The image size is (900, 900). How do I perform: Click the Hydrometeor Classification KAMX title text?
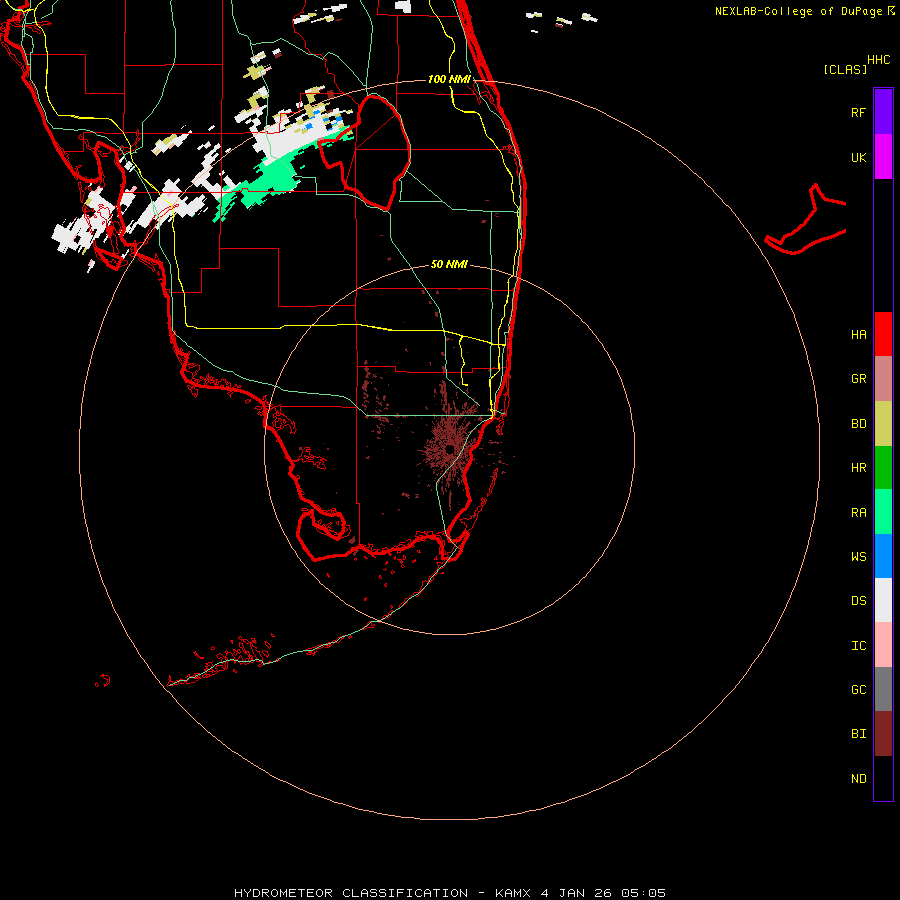[x=449, y=893]
